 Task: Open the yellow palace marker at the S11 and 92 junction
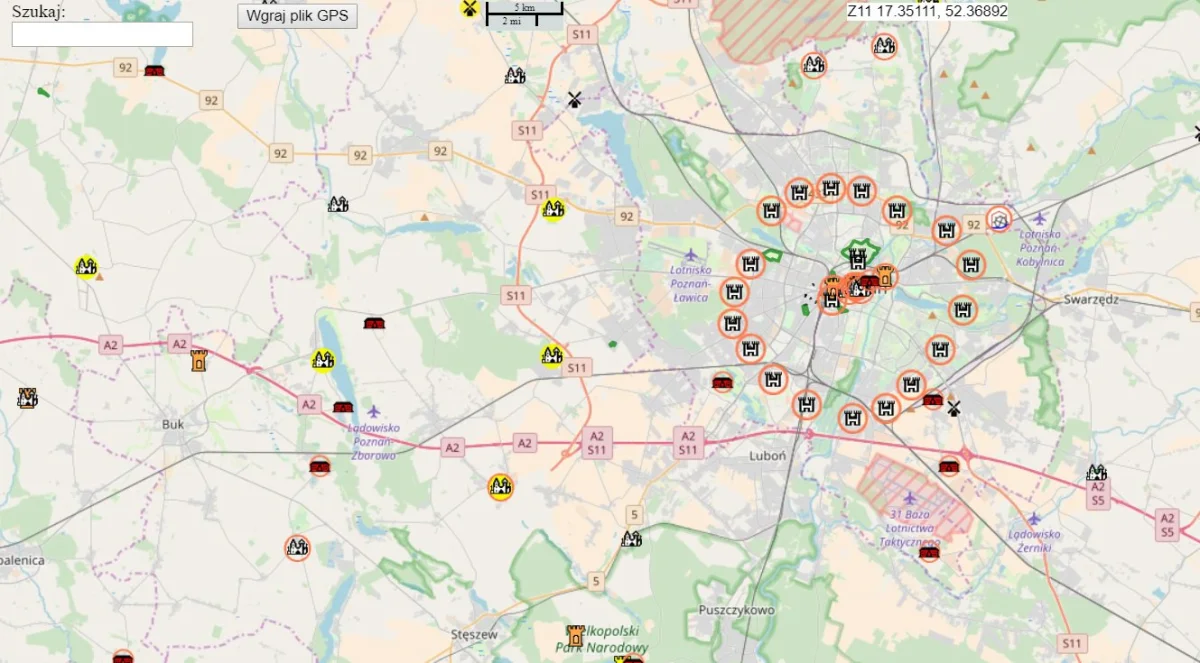point(553,209)
